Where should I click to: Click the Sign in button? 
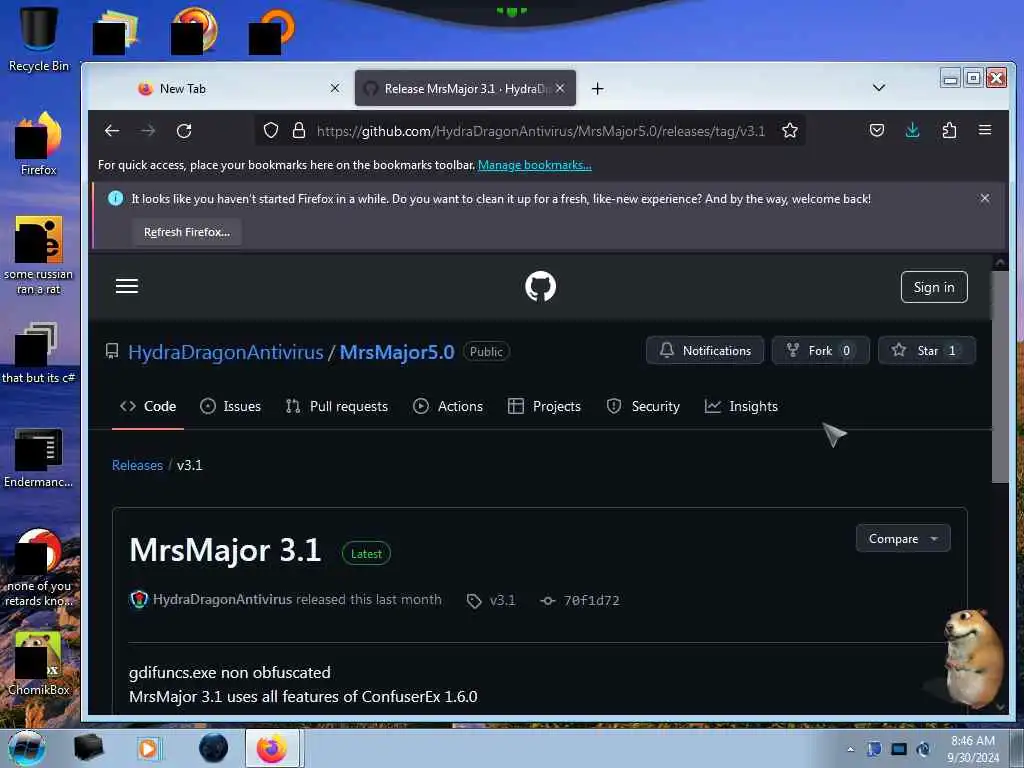(x=934, y=287)
